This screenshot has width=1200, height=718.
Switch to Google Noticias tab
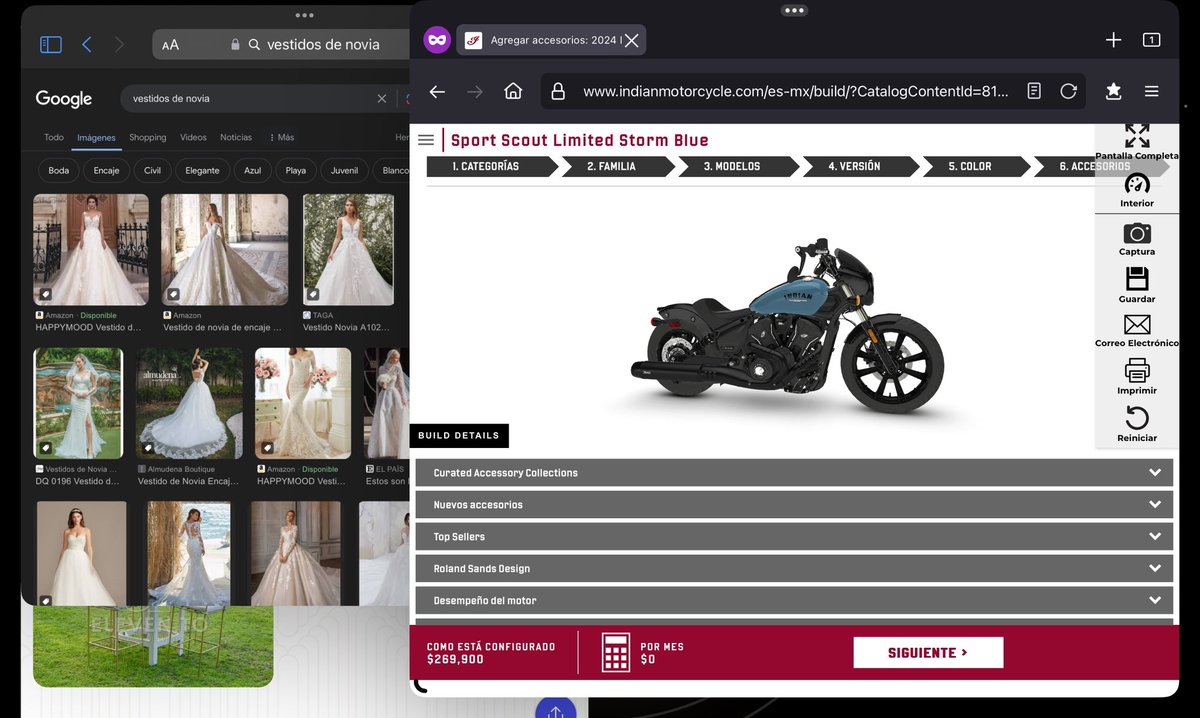coord(236,137)
